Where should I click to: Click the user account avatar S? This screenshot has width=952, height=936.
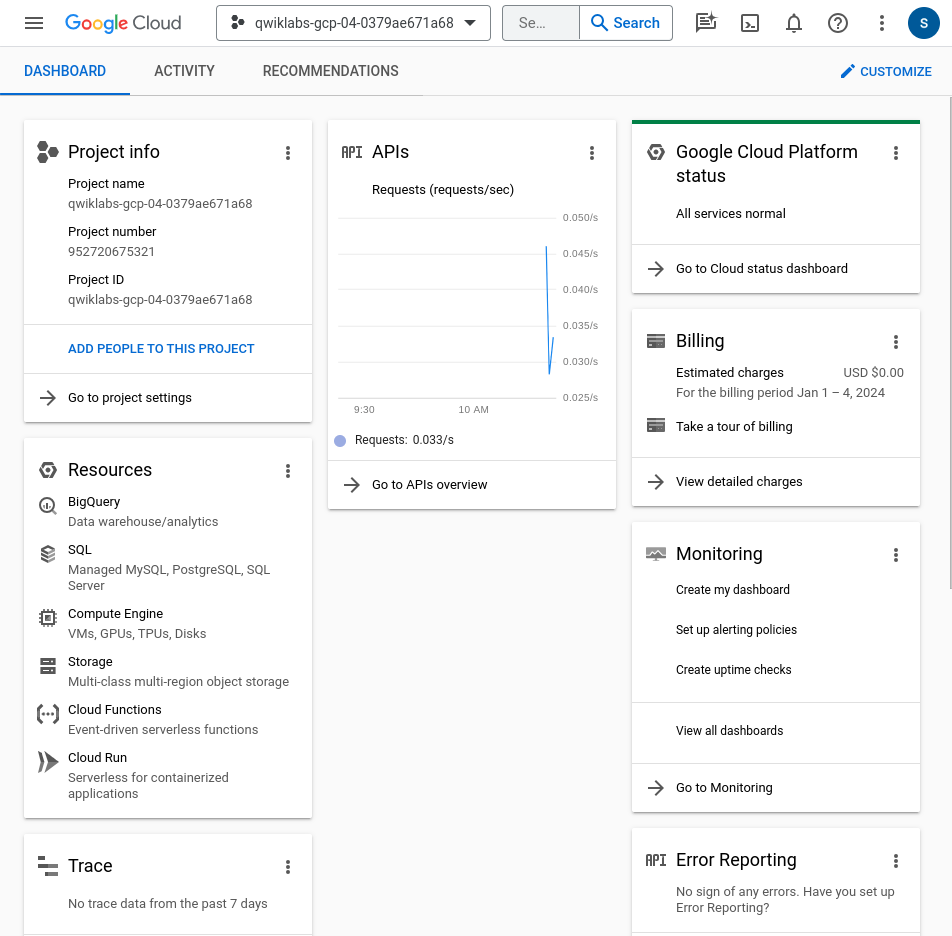point(923,23)
